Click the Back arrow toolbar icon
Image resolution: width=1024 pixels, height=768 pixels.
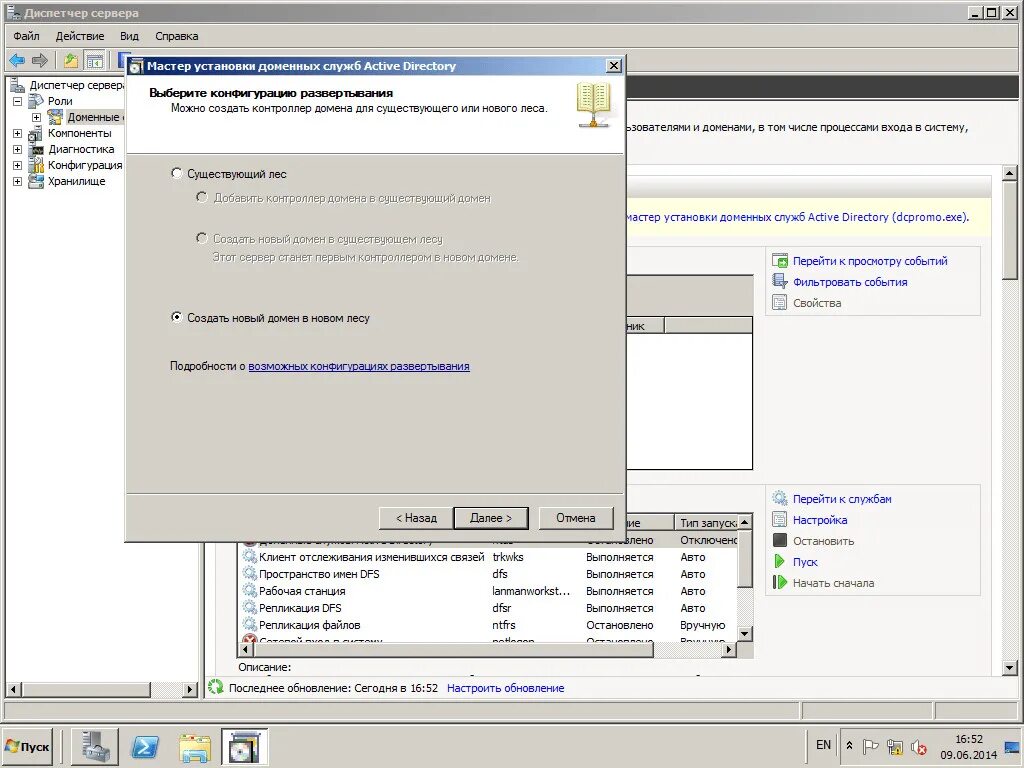[x=17, y=61]
